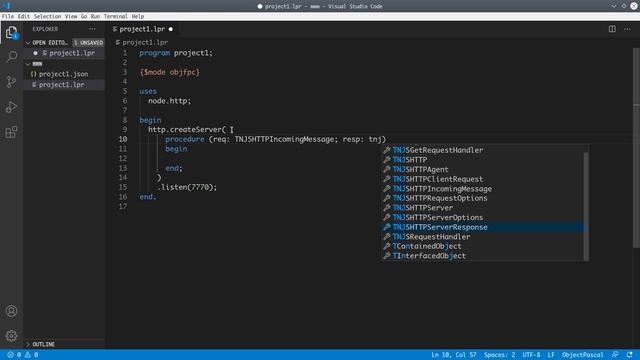Open the Extensions view

11,132
